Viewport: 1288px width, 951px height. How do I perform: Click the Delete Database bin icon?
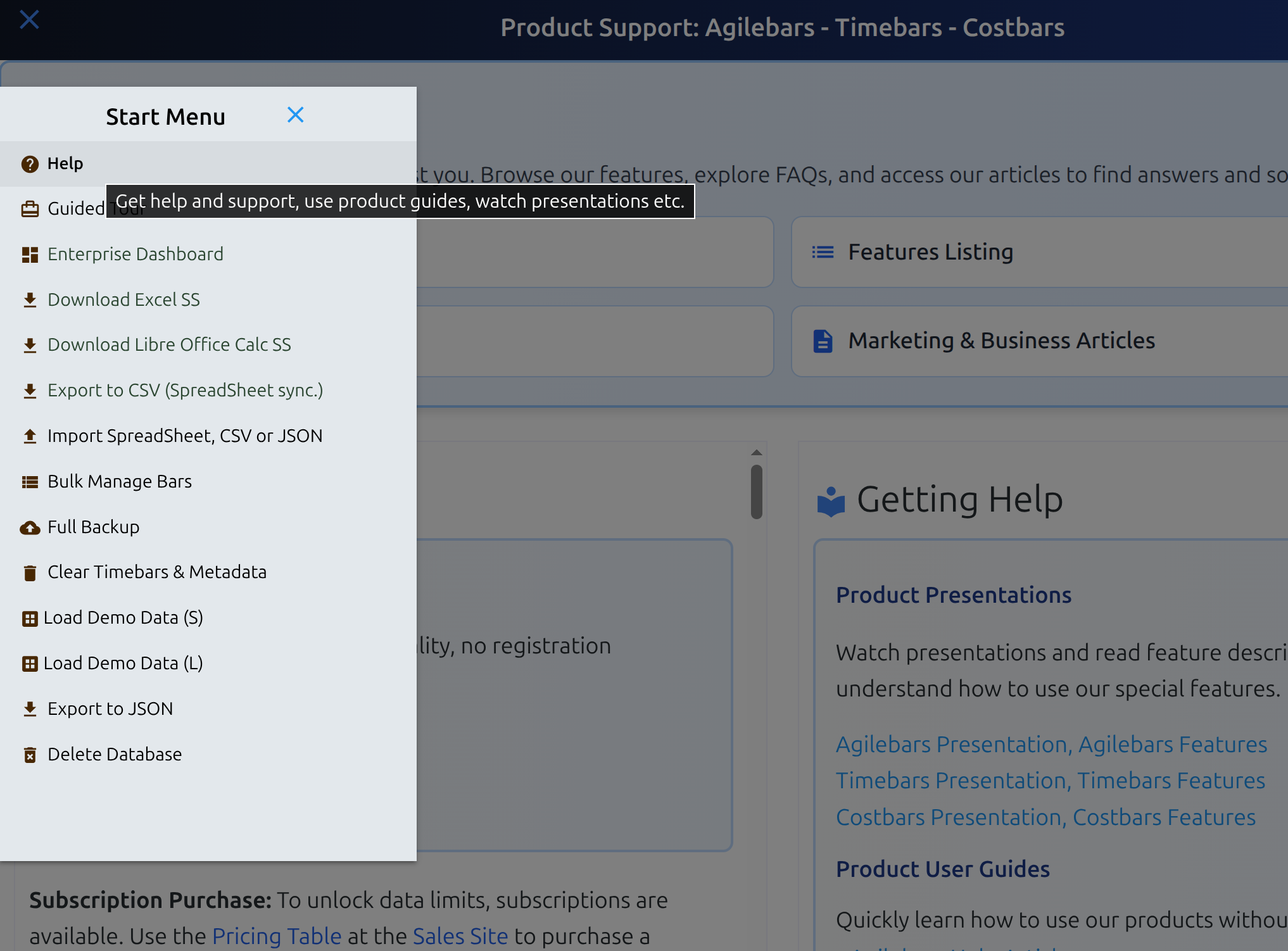pyautogui.click(x=30, y=755)
